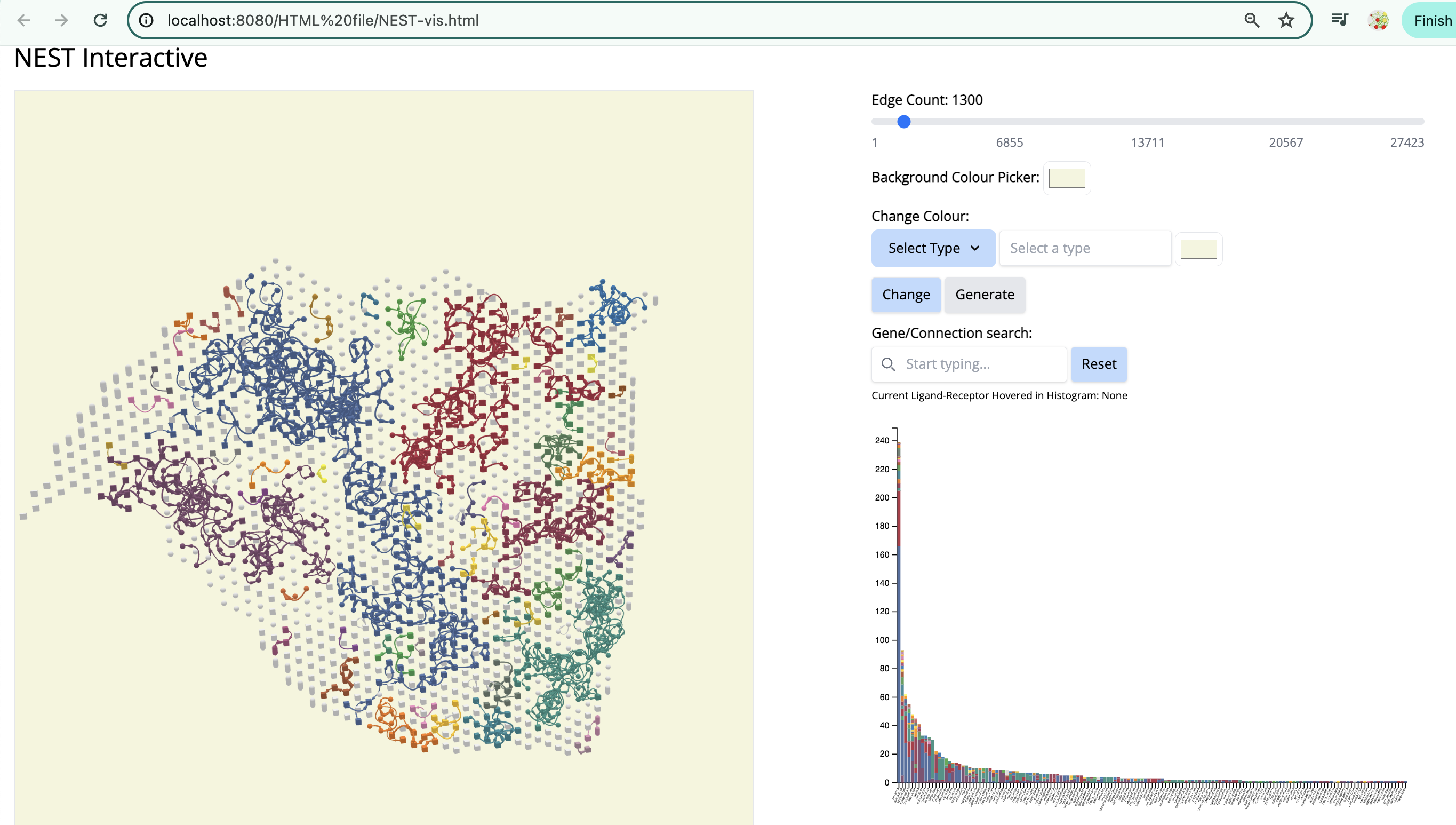1456x825 pixels.
Task: Click the Generate button
Action: click(x=984, y=295)
